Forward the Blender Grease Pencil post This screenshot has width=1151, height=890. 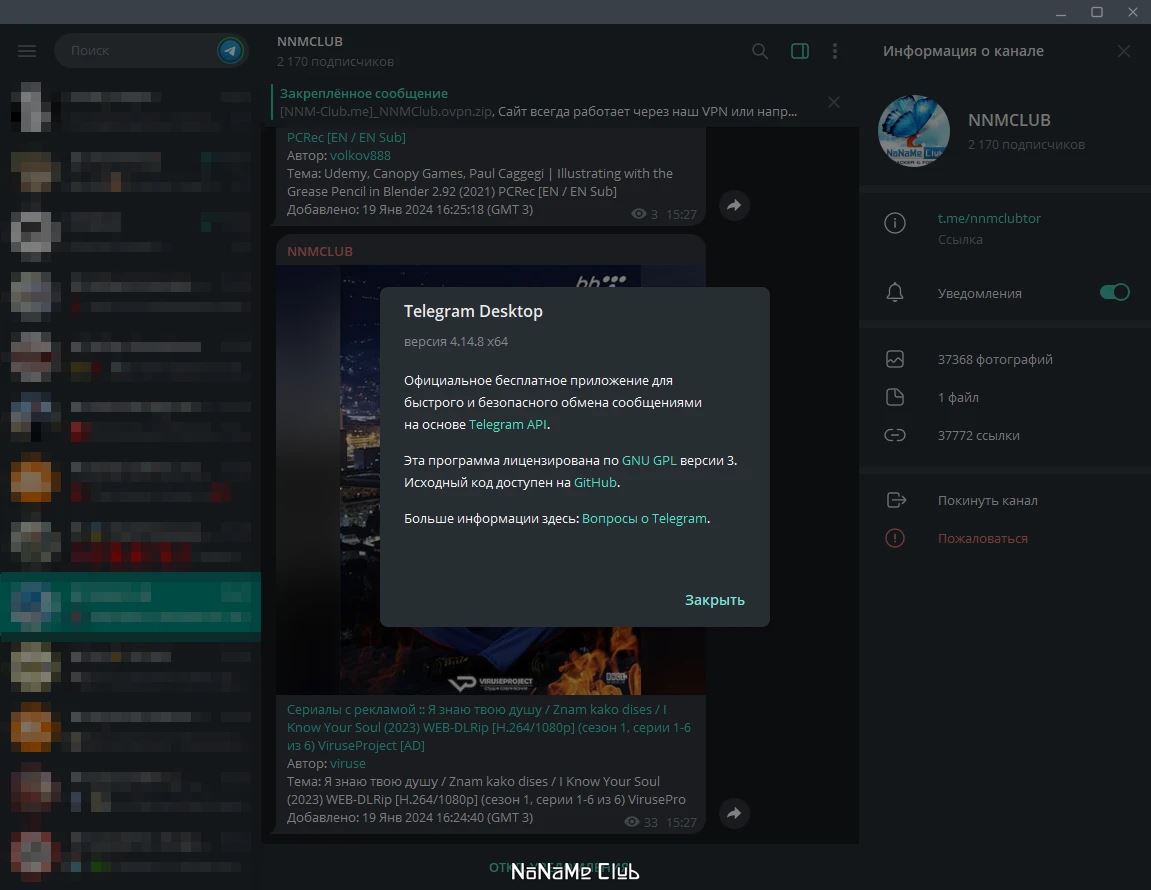pos(734,205)
